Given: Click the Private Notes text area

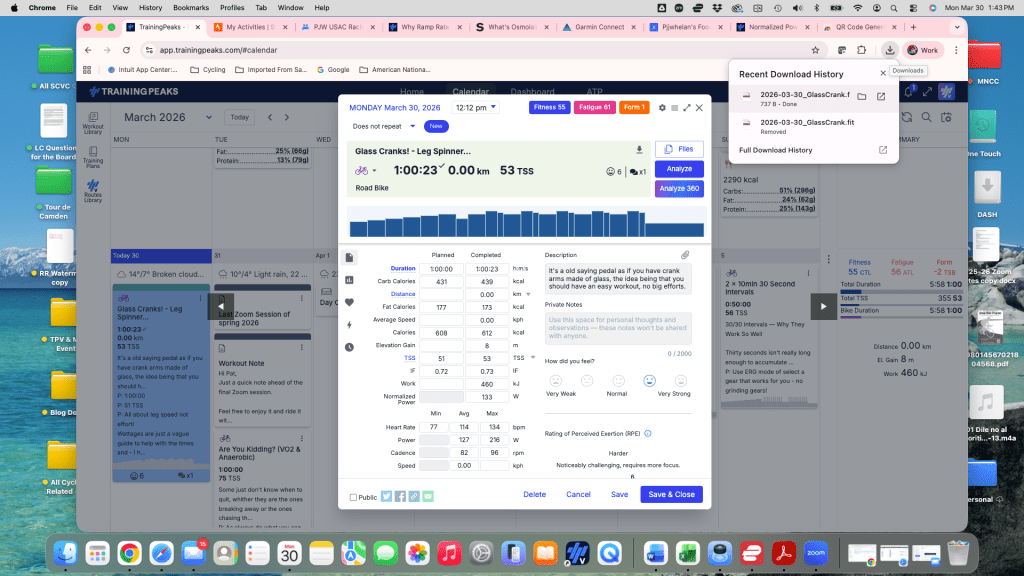Looking at the screenshot, I should [x=618, y=328].
